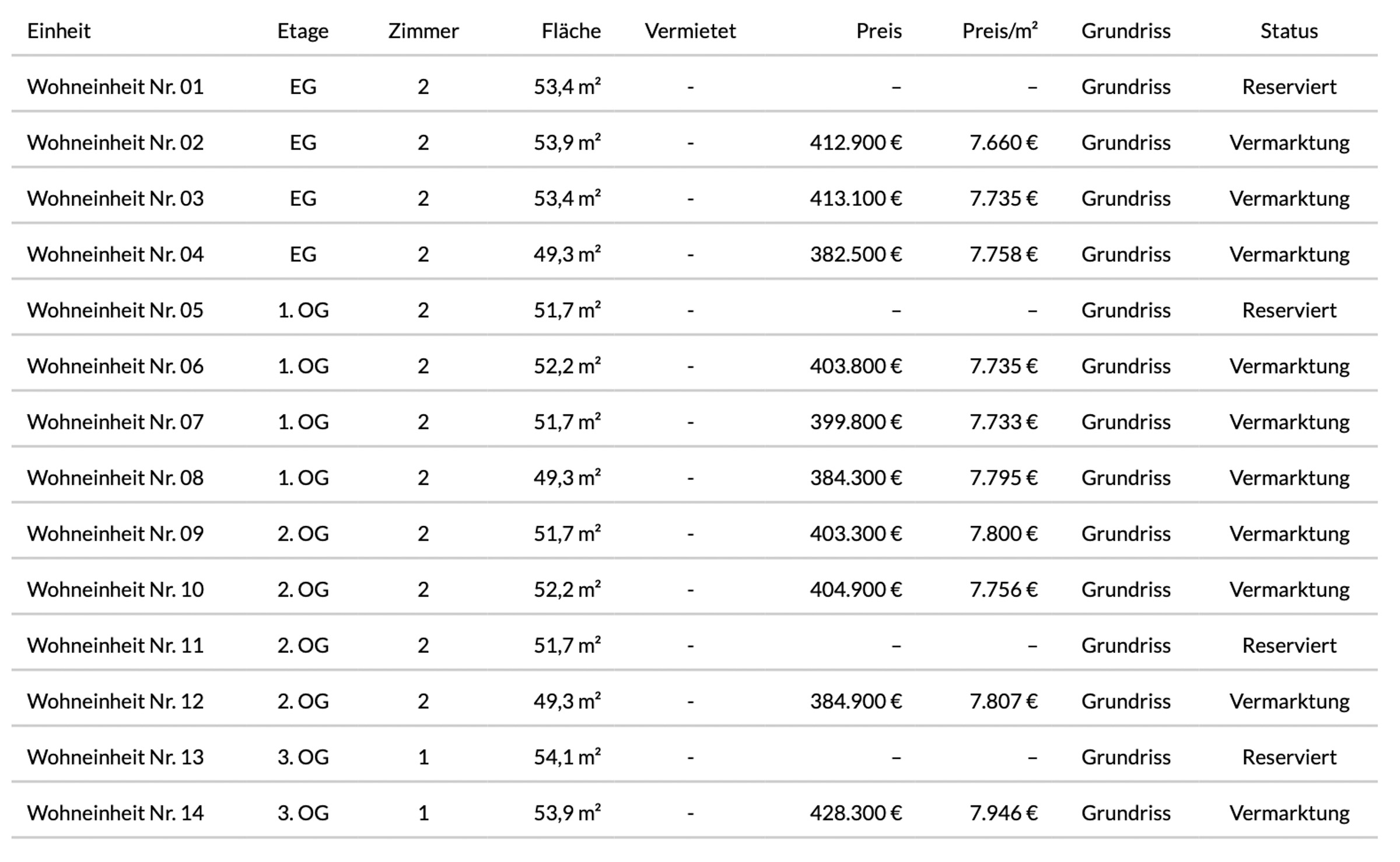Click the Fläche column header
This screenshot has height=862, width=1400.
click(570, 31)
